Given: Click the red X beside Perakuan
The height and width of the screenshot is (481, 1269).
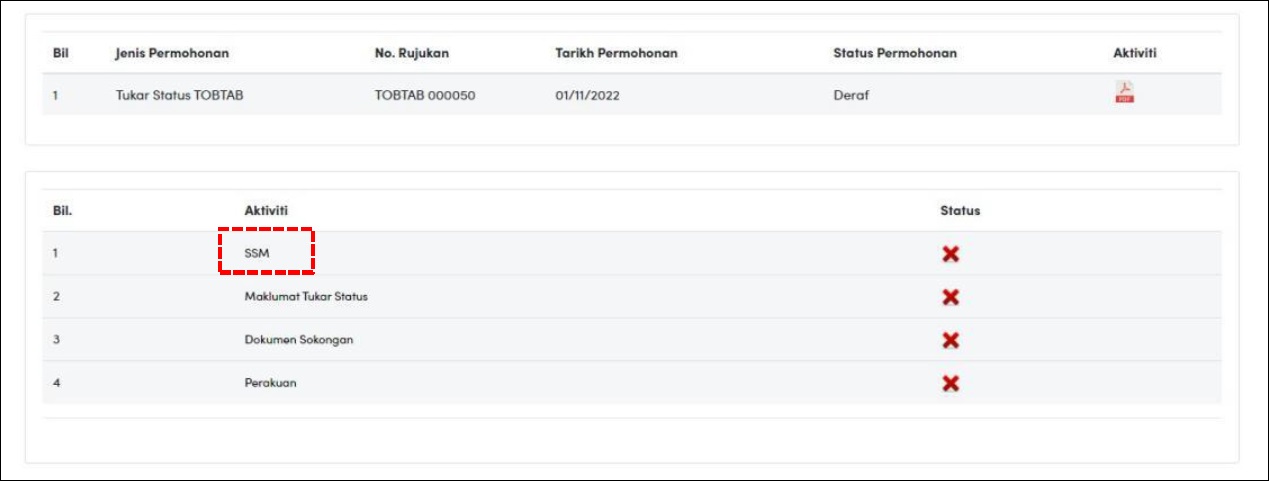Looking at the screenshot, I should [x=951, y=383].
